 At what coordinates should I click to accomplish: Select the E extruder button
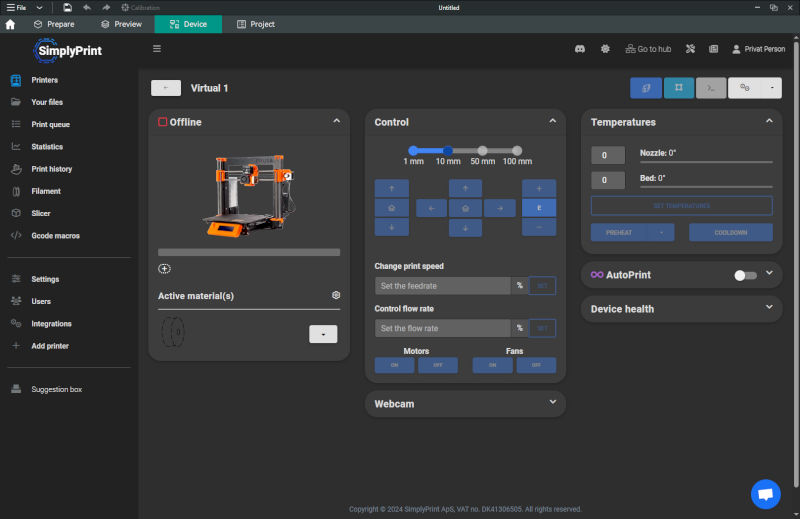tap(539, 208)
